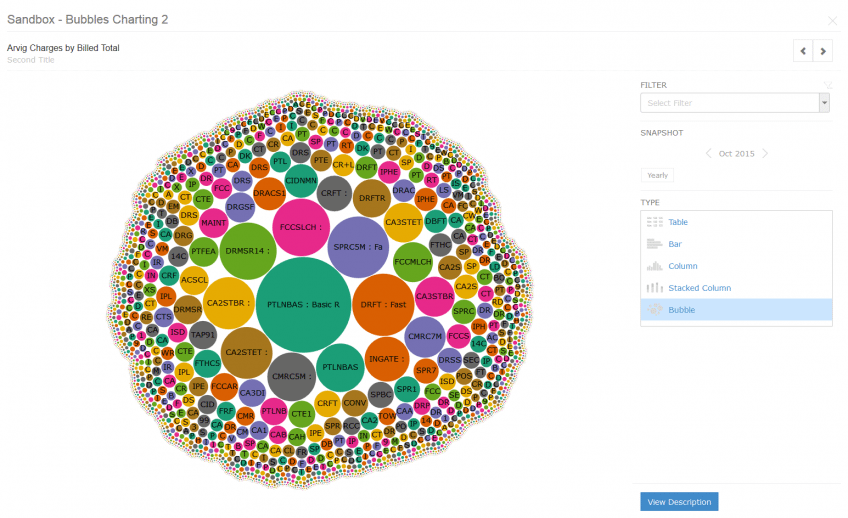Click the filter funnel icon
The height and width of the screenshot is (518, 848).
(827, 85)
